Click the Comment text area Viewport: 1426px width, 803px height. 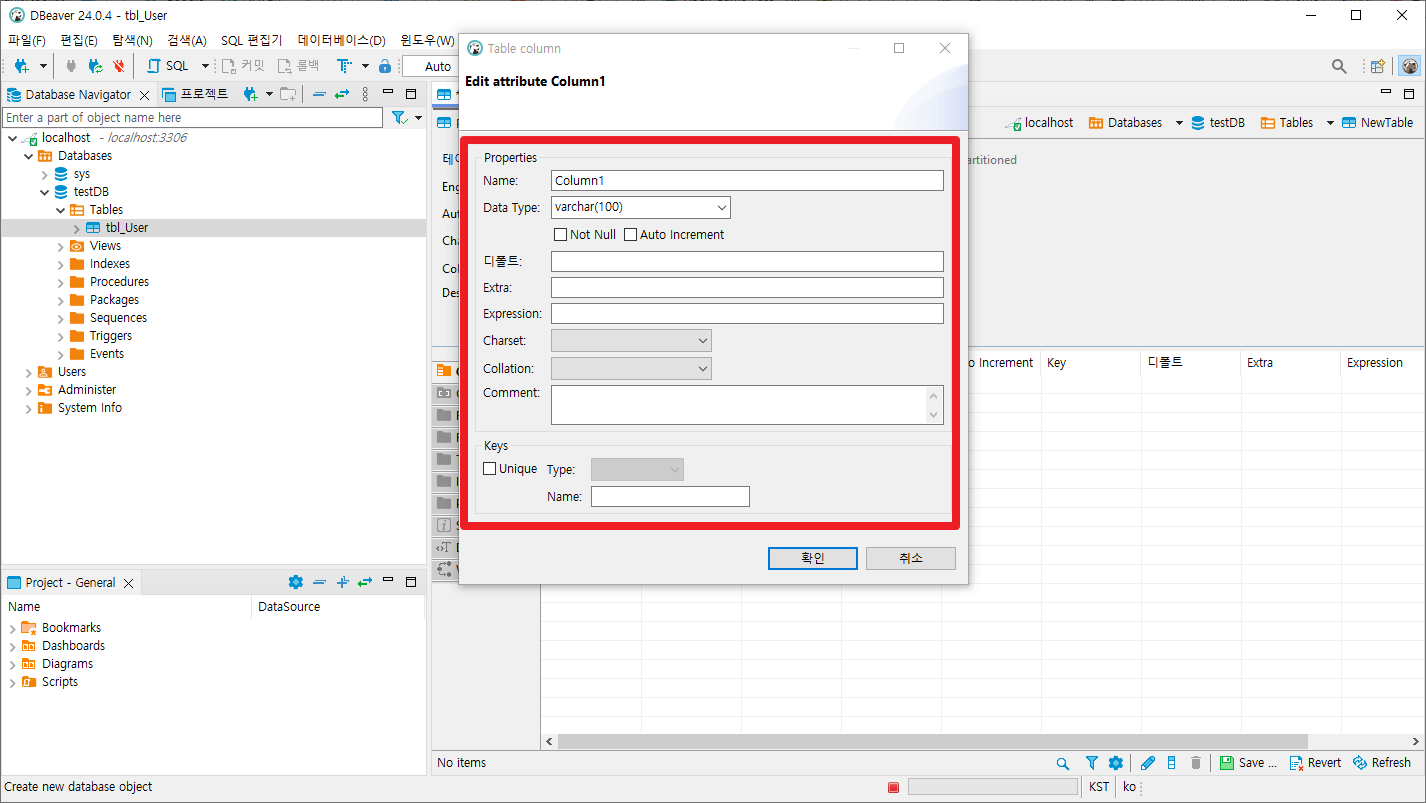pos(747,405)
